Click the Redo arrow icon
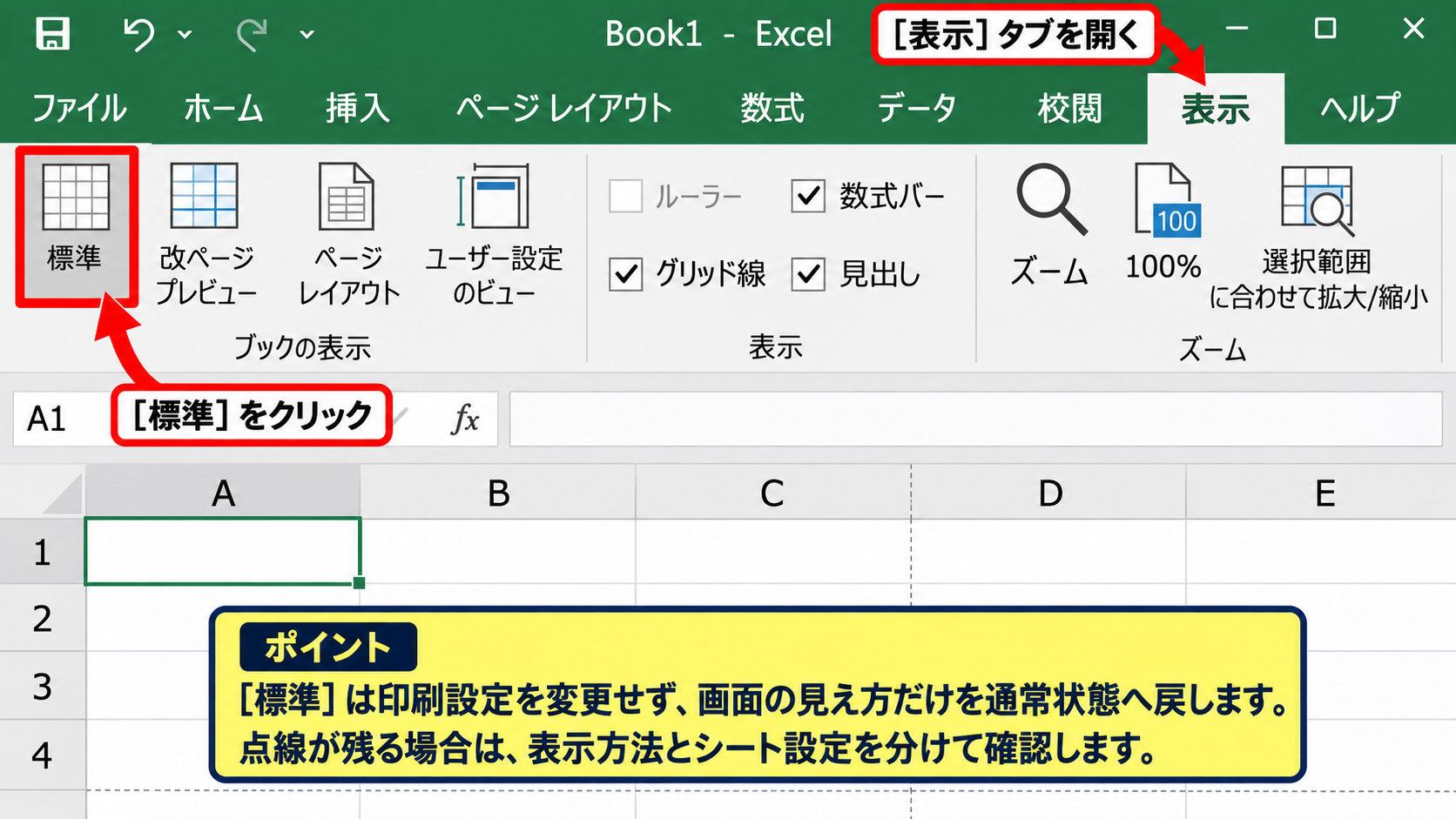 (252, 35)
